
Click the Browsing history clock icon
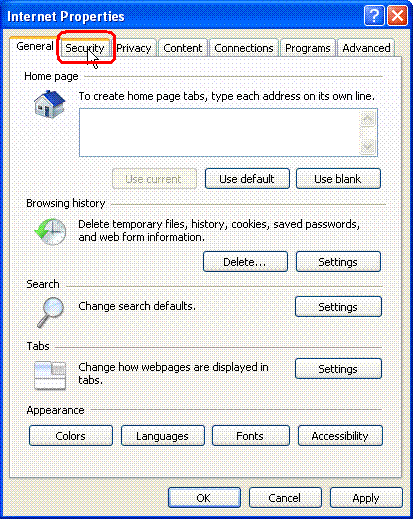pyautogui.click(x=50, y=232)
